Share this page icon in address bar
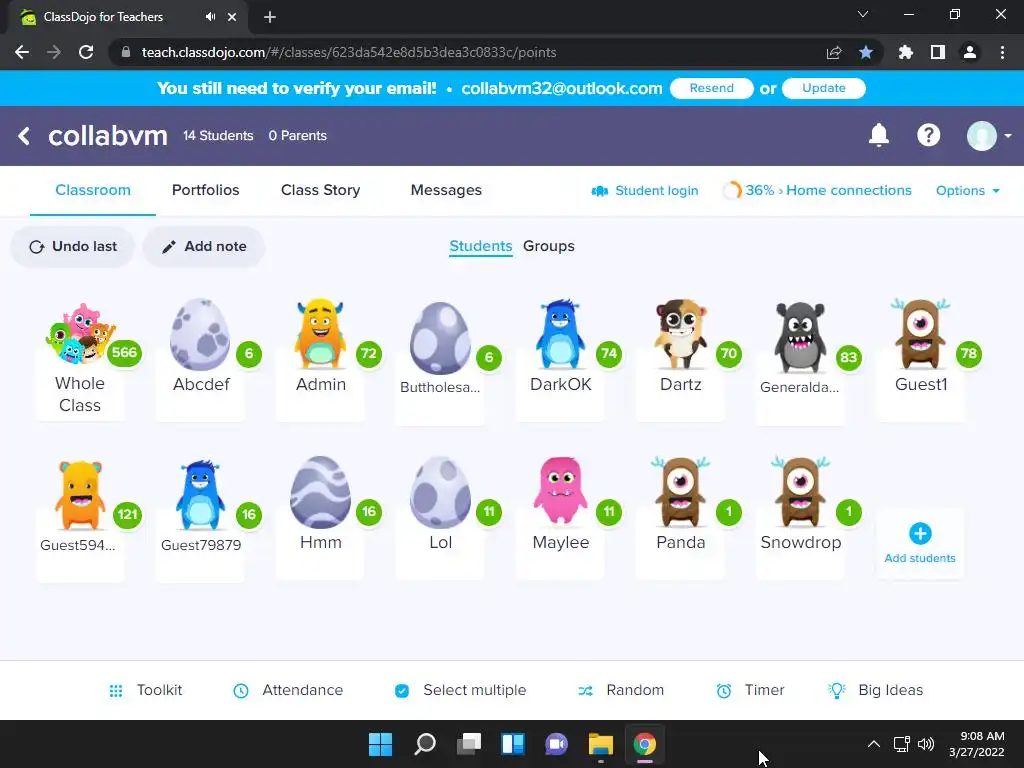The width and height of the screenshot is (1024, 768). tap(834, 52)
